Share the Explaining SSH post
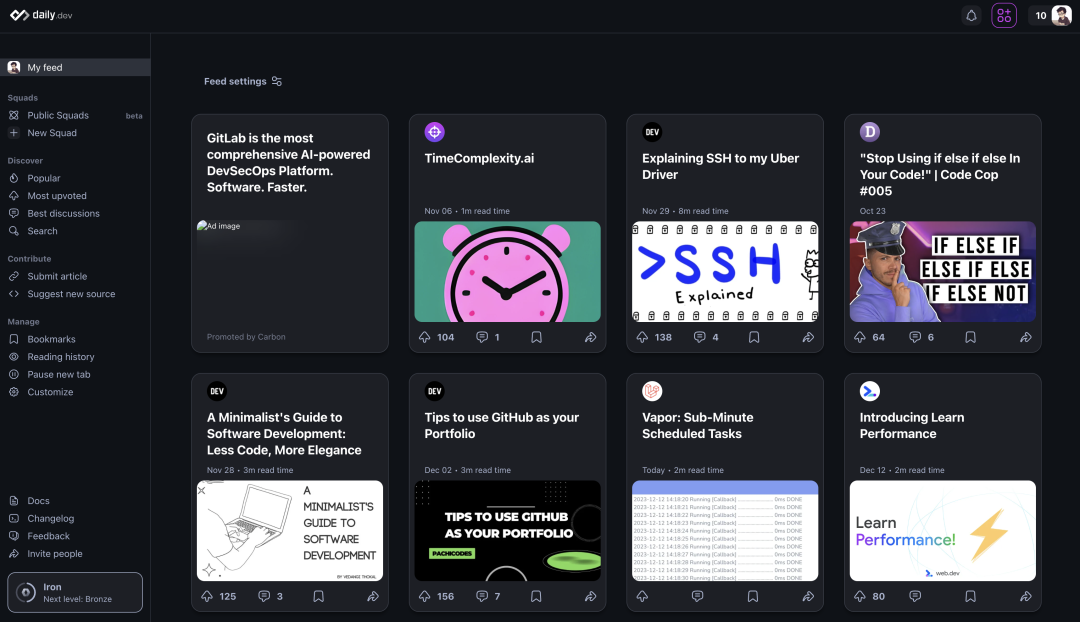The height and width of the screenshot is (622, 1080). [x=808, y=337]
